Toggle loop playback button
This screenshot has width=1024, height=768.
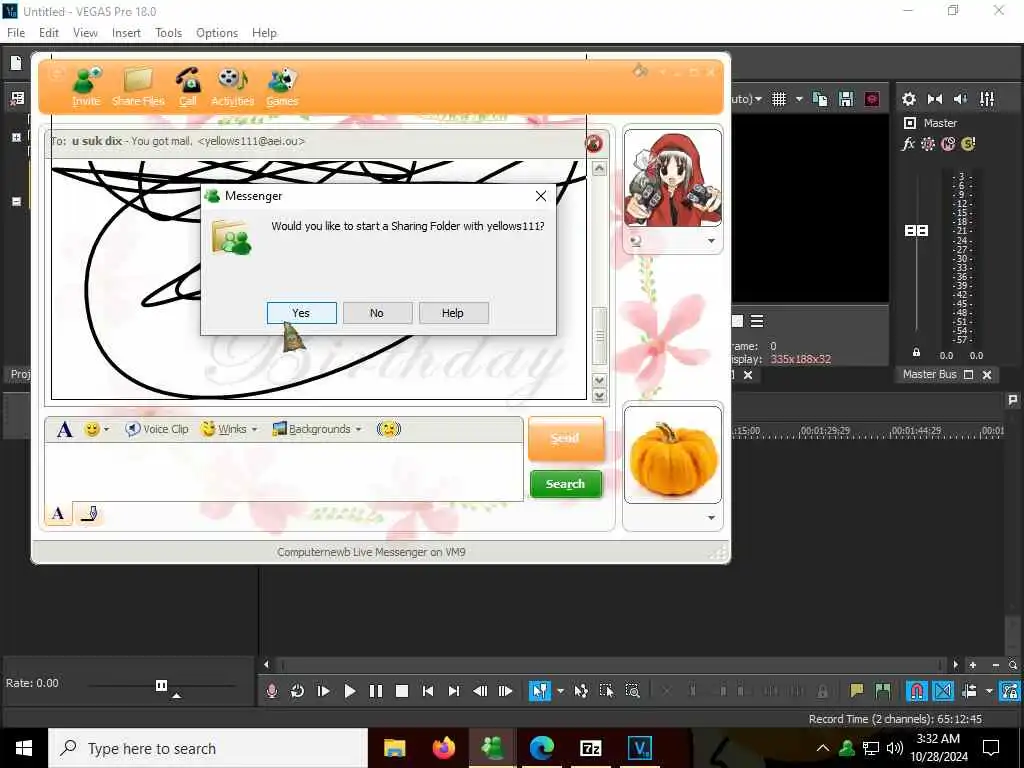coord(297,691)
